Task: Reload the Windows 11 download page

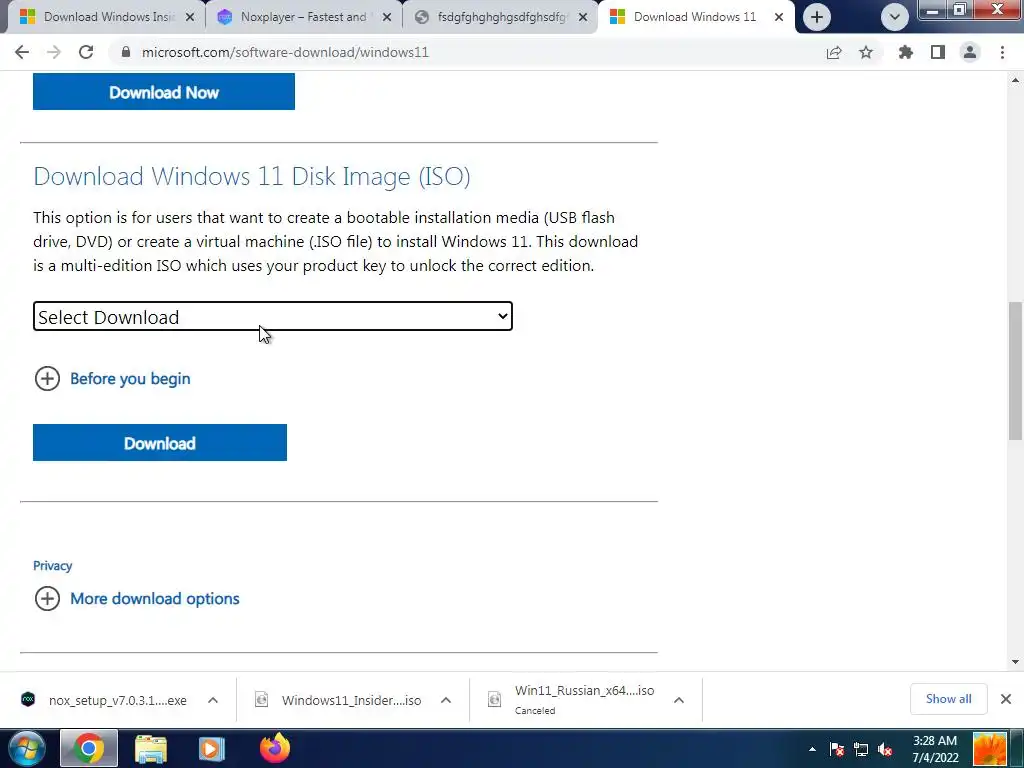Action: (86, 52)
